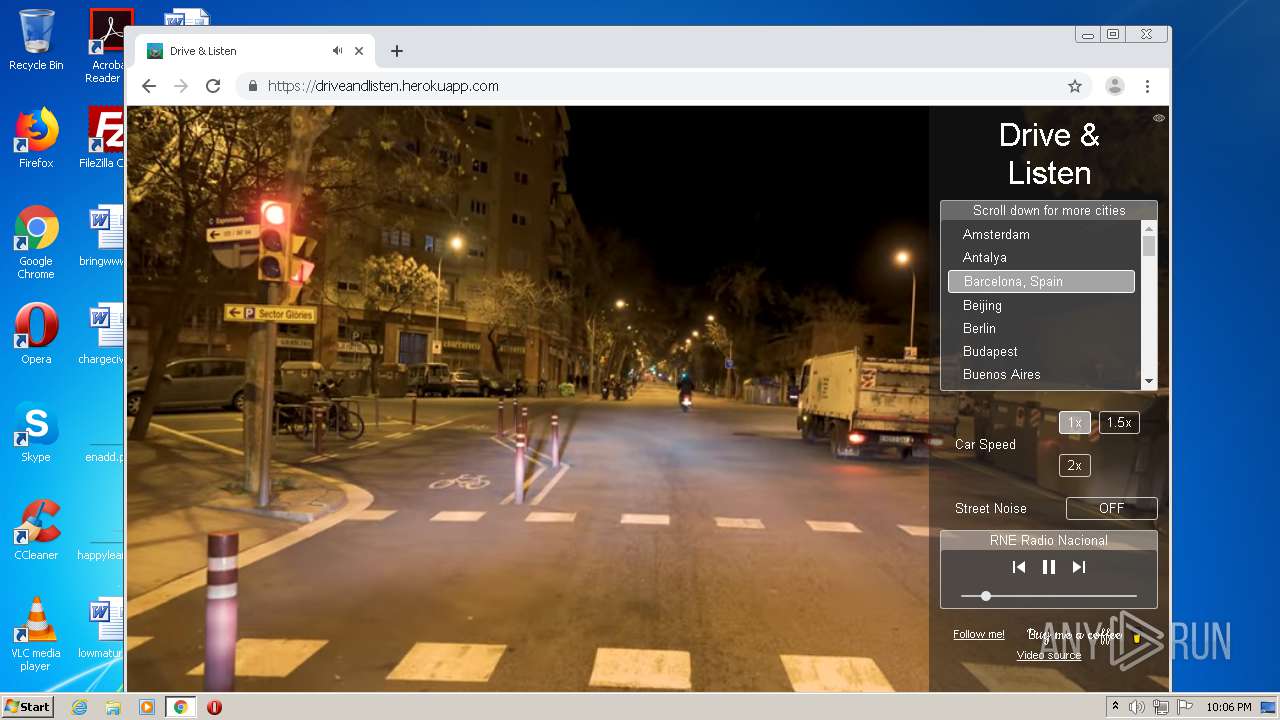Image resolution: width=1280 pixels, height=720 pixels.
Task: View site info via the padlock icon
Action: (x=252, y=86)
